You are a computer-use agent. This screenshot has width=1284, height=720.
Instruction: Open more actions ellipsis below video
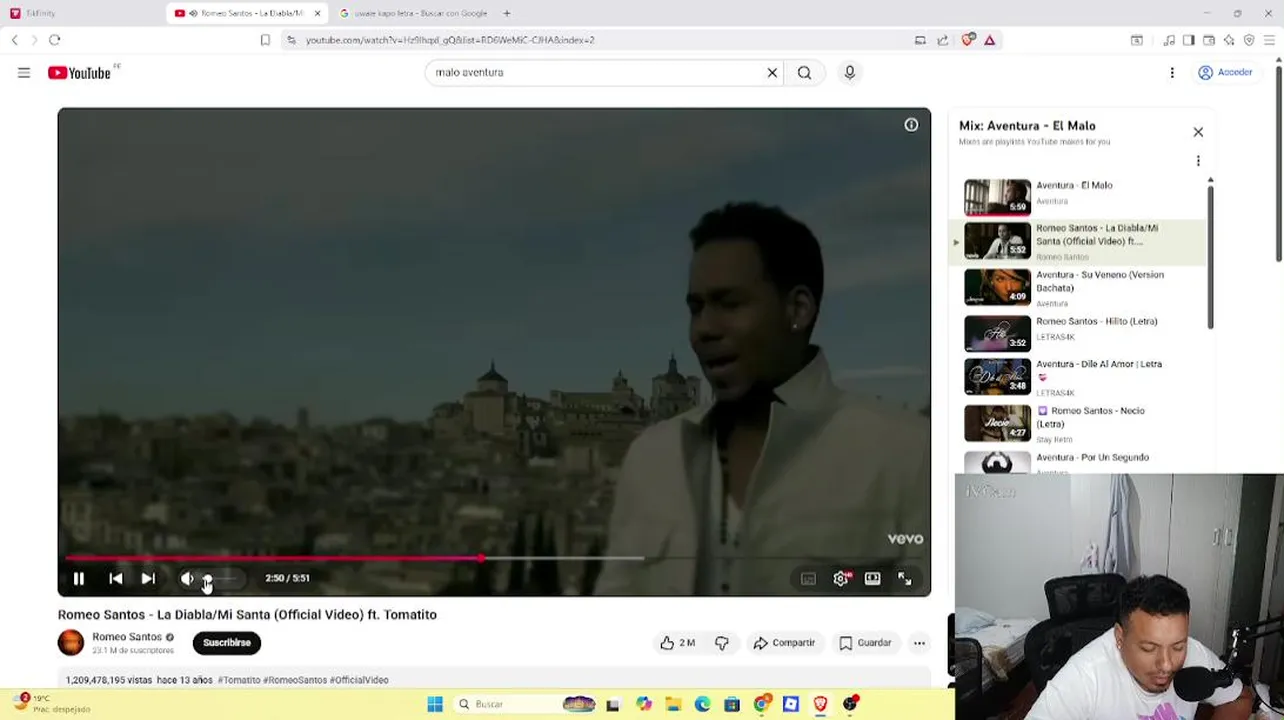tap(919, 643)
